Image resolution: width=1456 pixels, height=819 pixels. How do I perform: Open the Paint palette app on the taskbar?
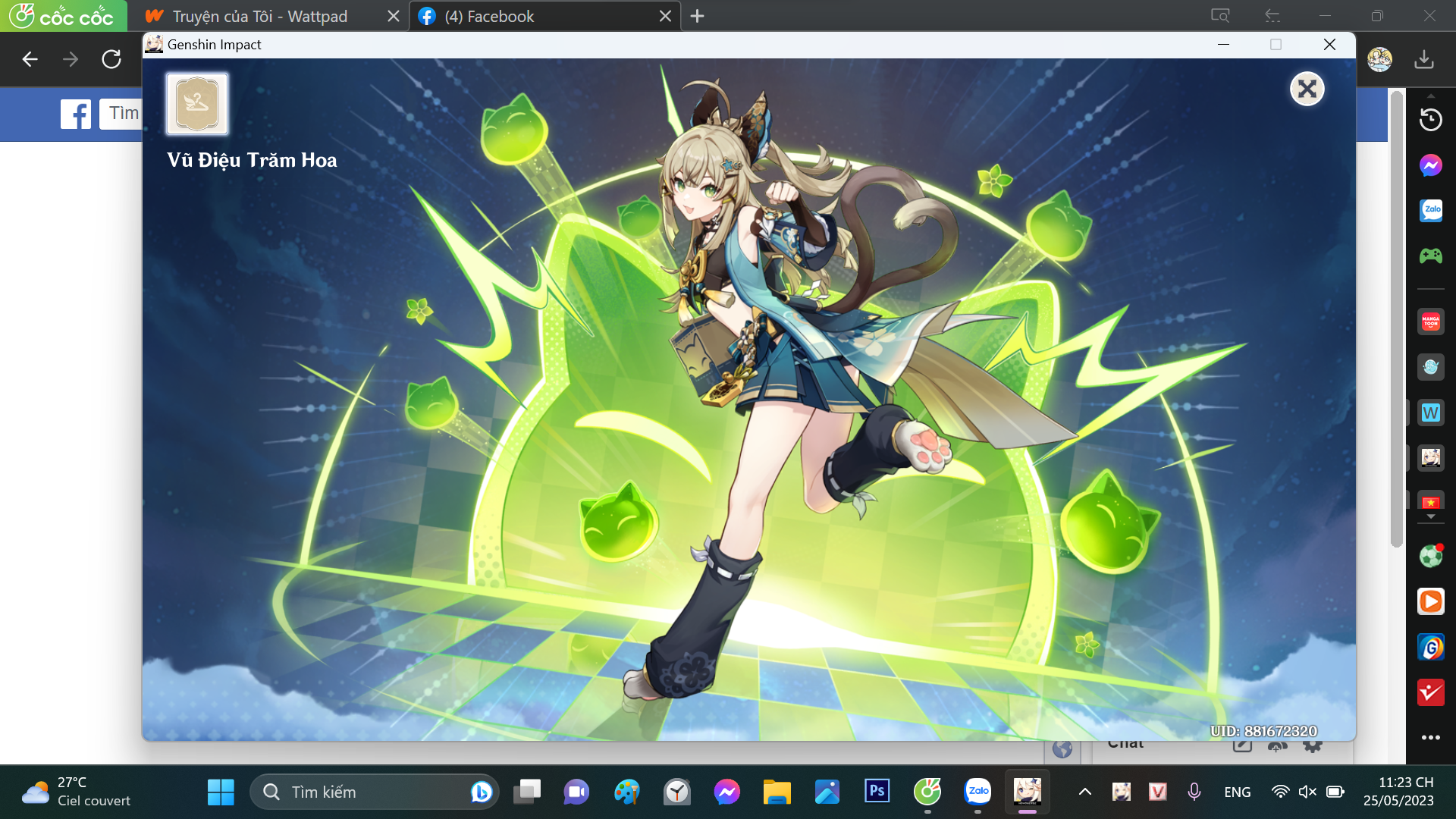point(626,792)
